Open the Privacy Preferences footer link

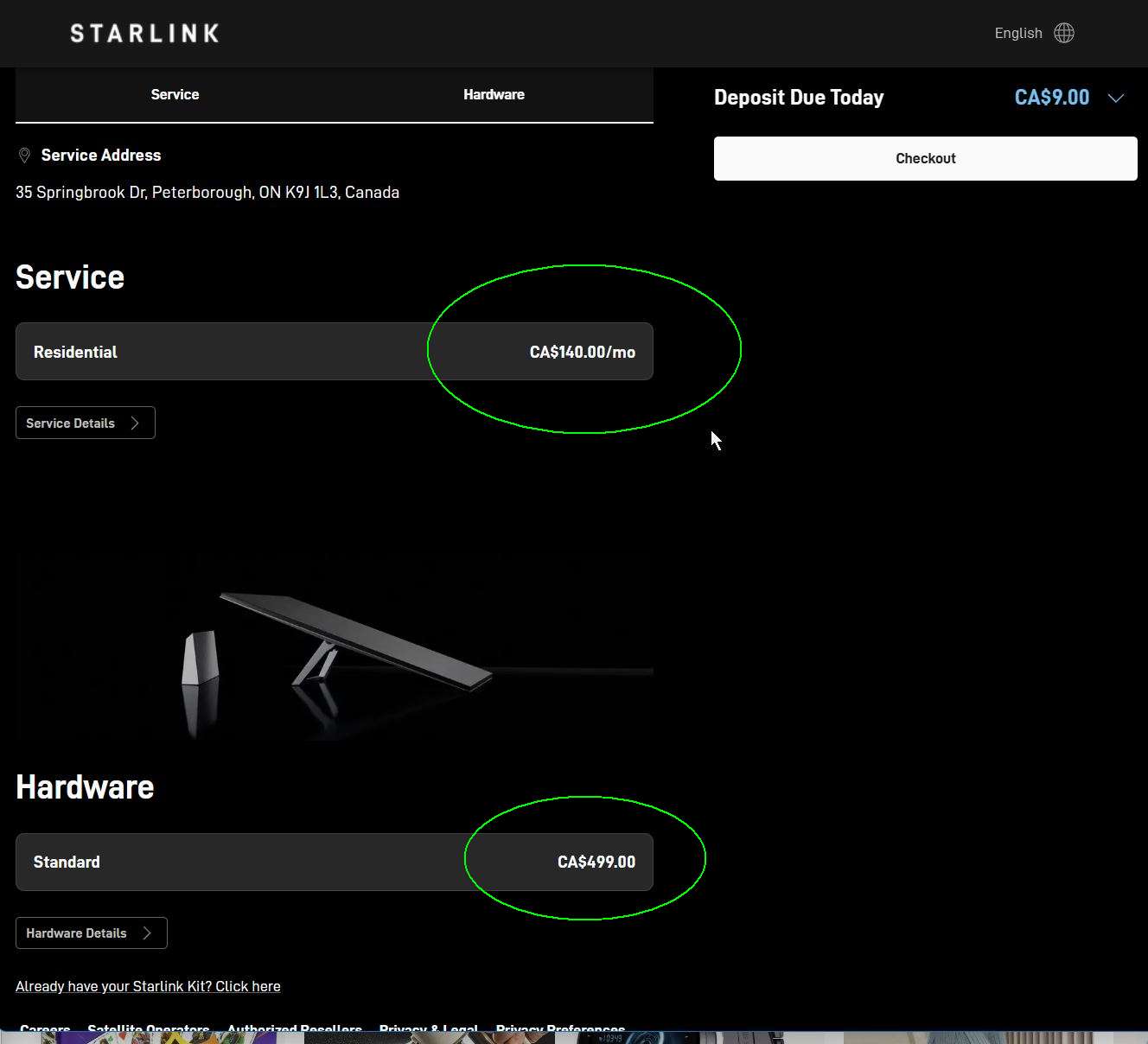click(560, 1028)
